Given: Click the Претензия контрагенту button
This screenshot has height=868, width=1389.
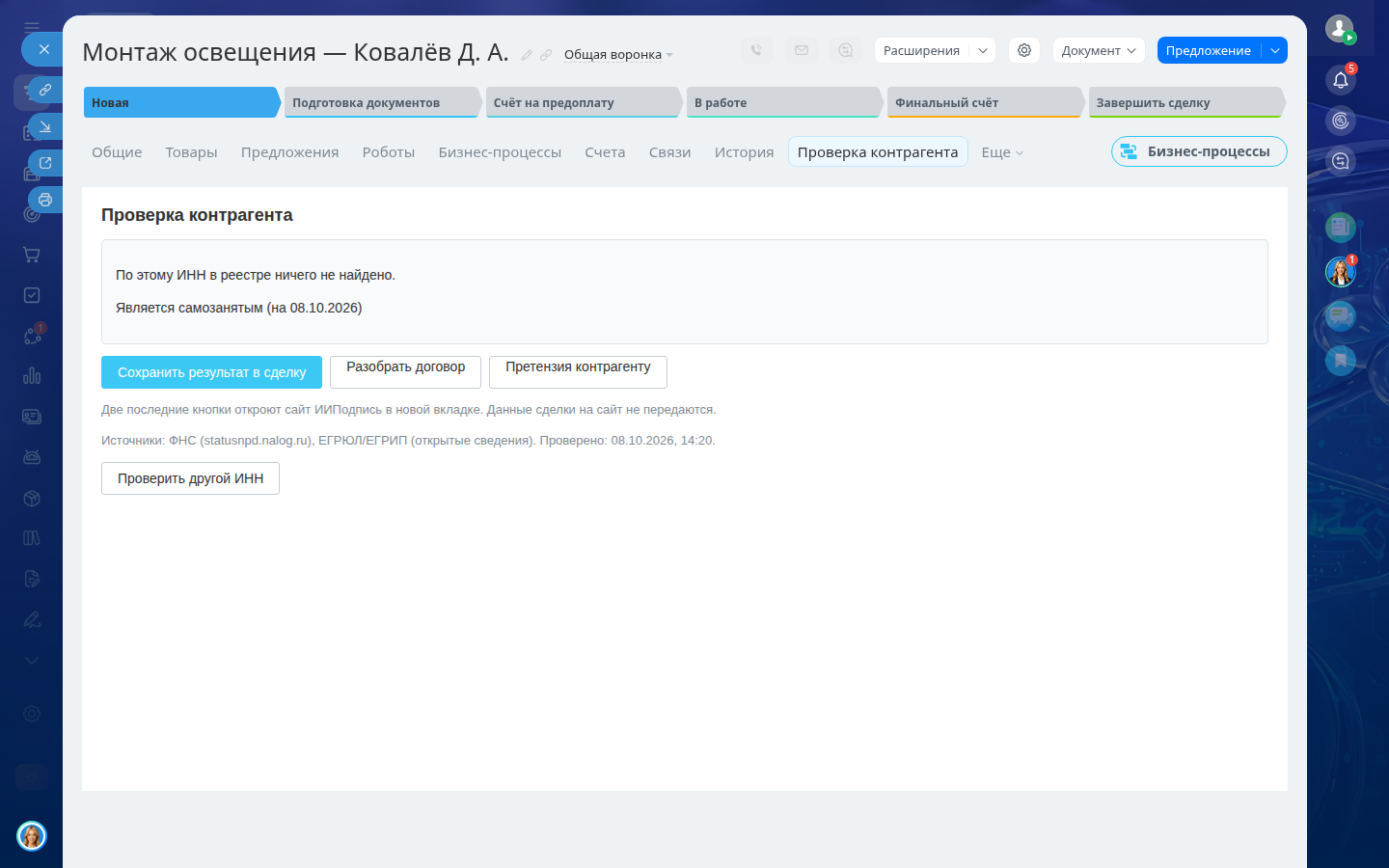Looking at the screenshot, I should [x=578, y=372].
